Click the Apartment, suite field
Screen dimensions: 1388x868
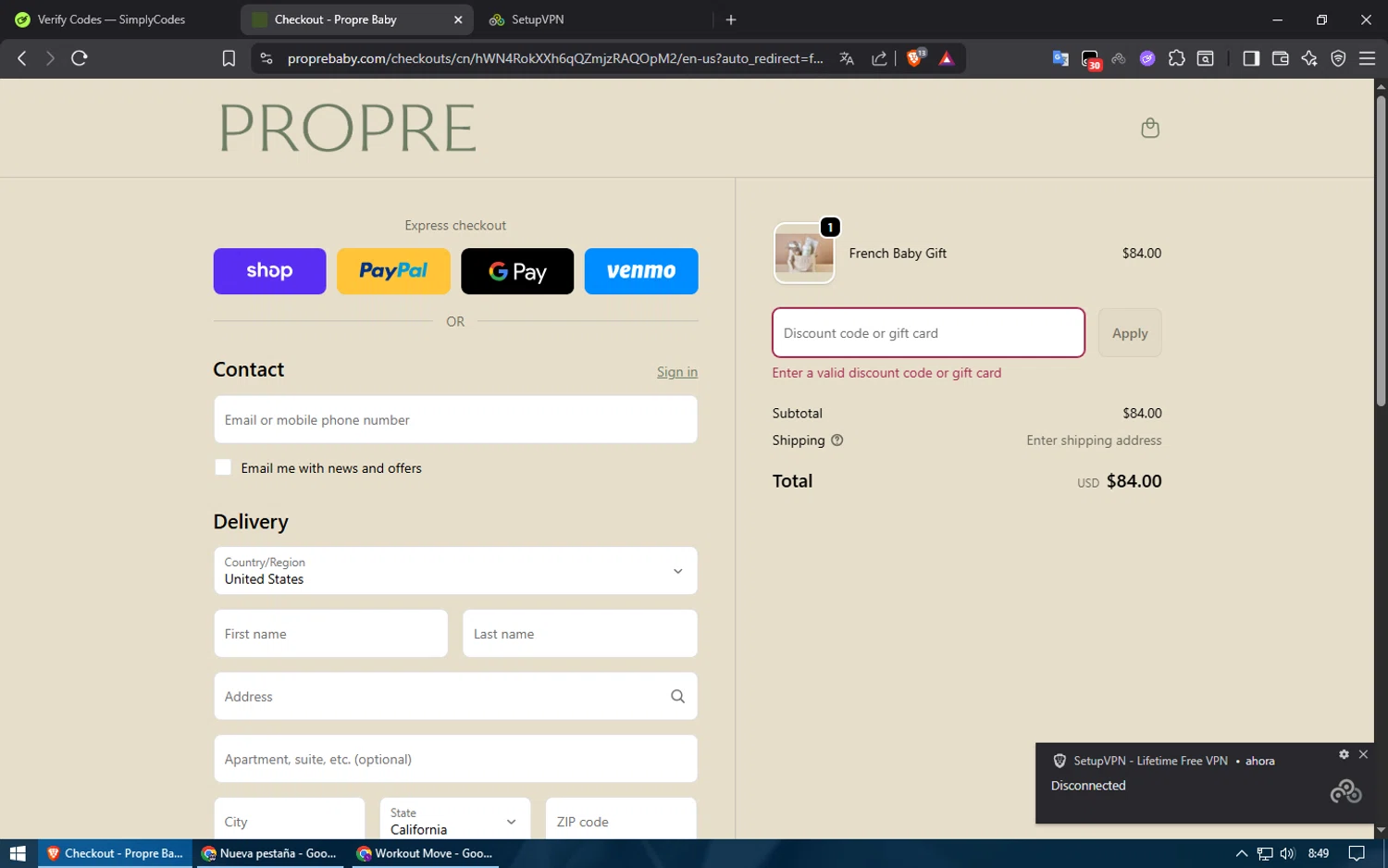[x=455, y=759]
